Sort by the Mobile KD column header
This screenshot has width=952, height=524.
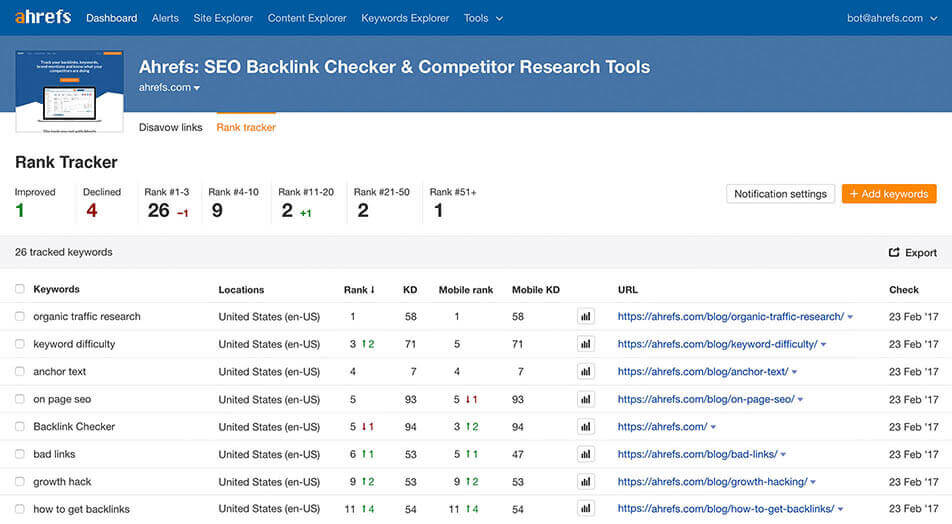tap(536, 290)
